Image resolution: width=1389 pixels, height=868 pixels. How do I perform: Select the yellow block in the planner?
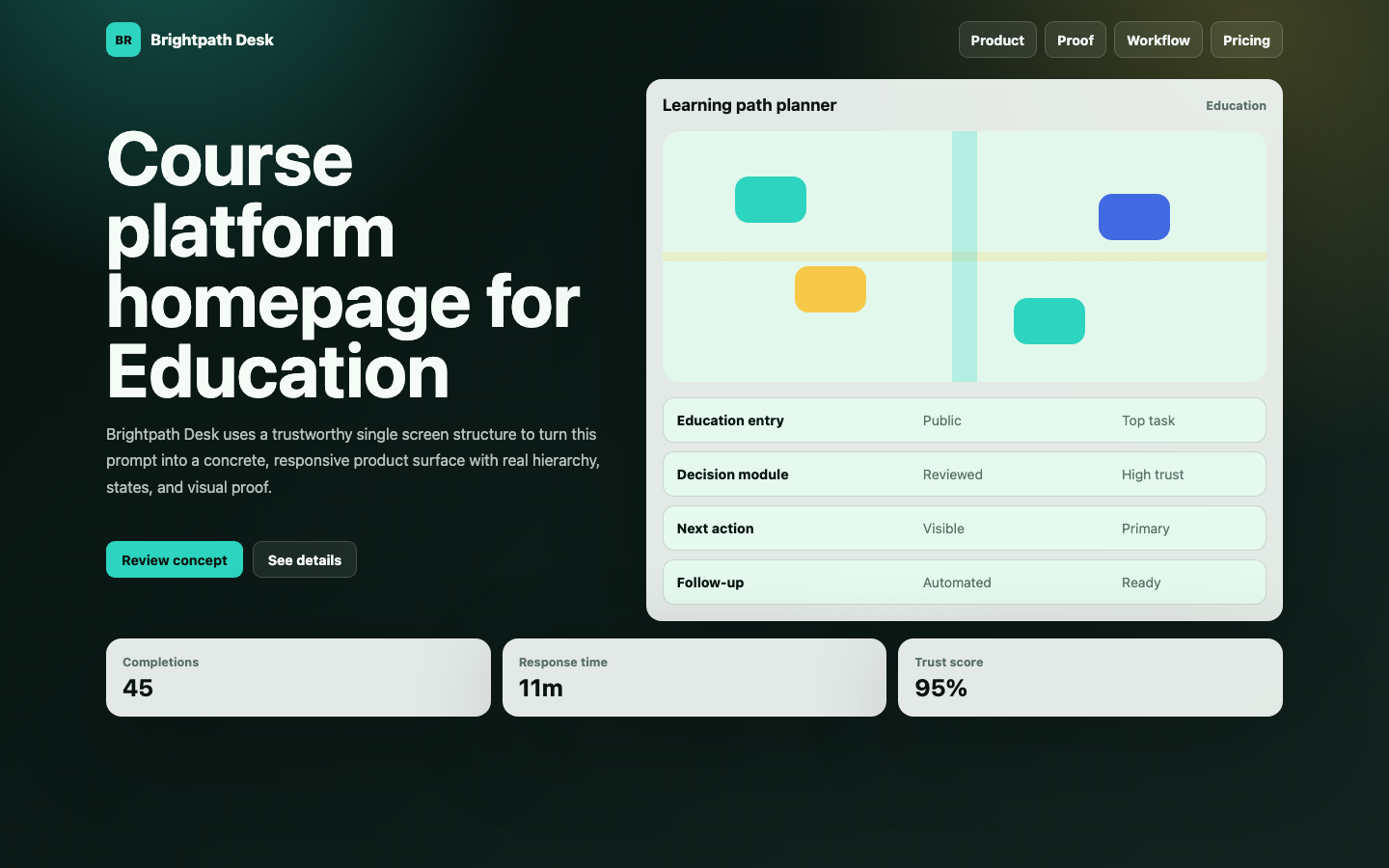(x=831, y=289)
